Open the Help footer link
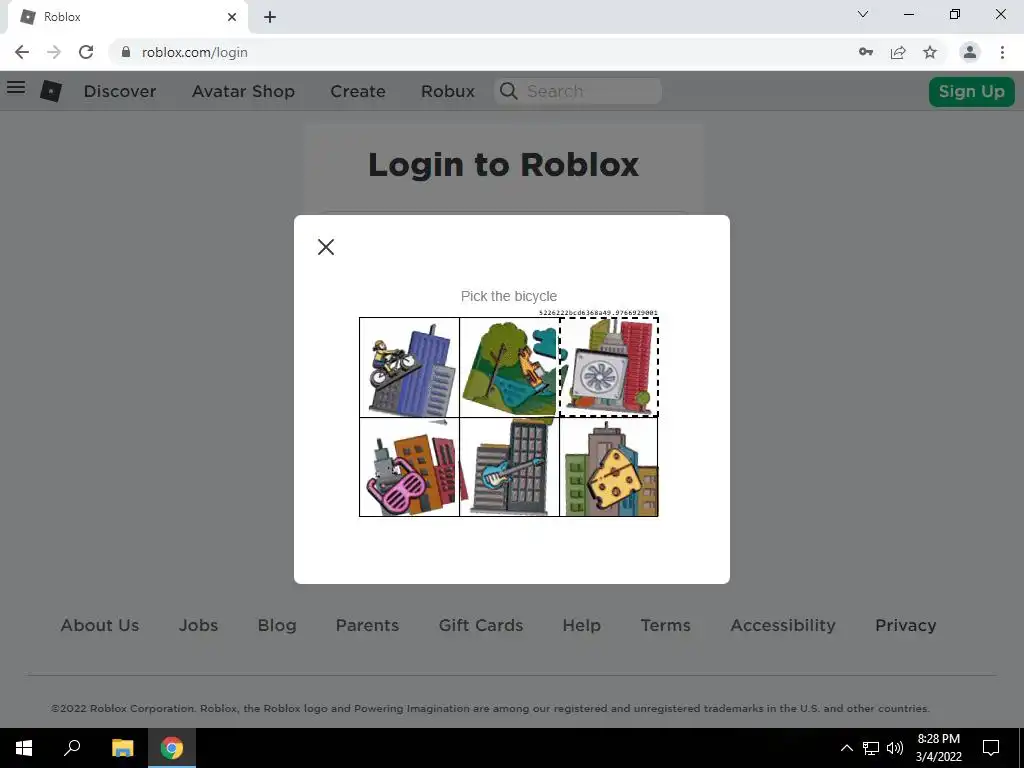 (x=581, y=625)
